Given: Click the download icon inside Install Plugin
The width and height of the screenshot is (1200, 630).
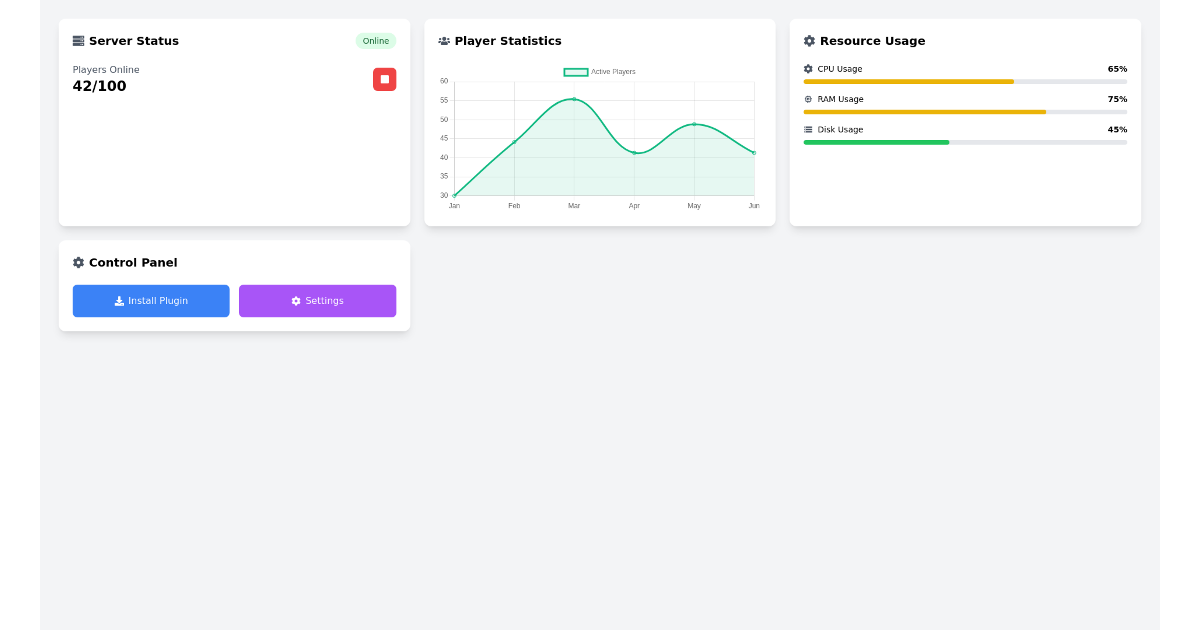Looking at the screenshot, I should click(117, 300).
